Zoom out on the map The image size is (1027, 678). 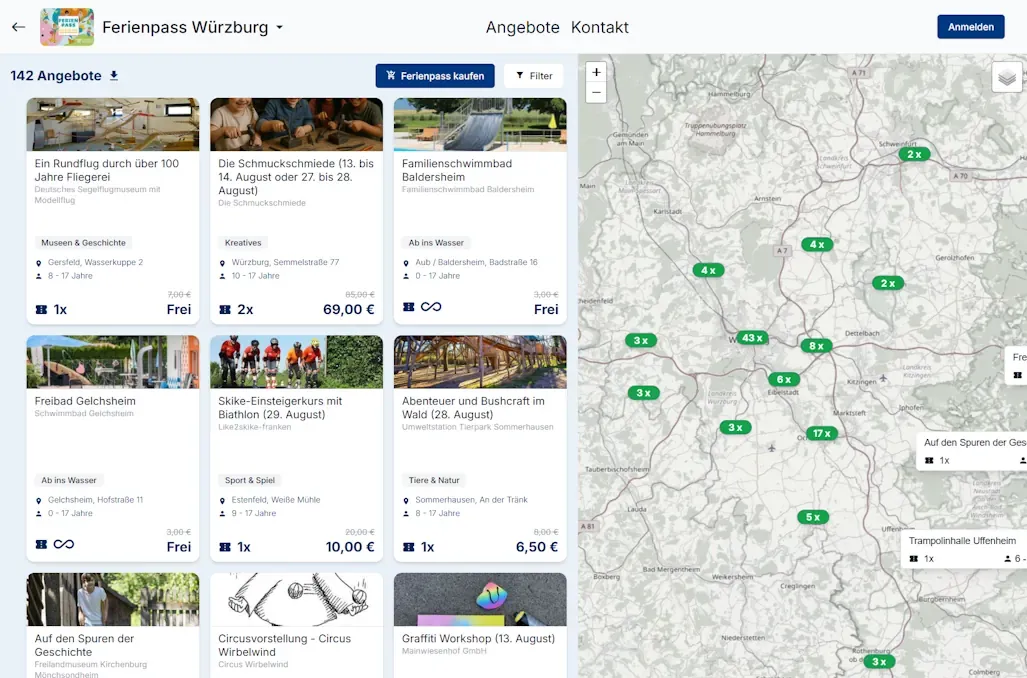[596, 93]
